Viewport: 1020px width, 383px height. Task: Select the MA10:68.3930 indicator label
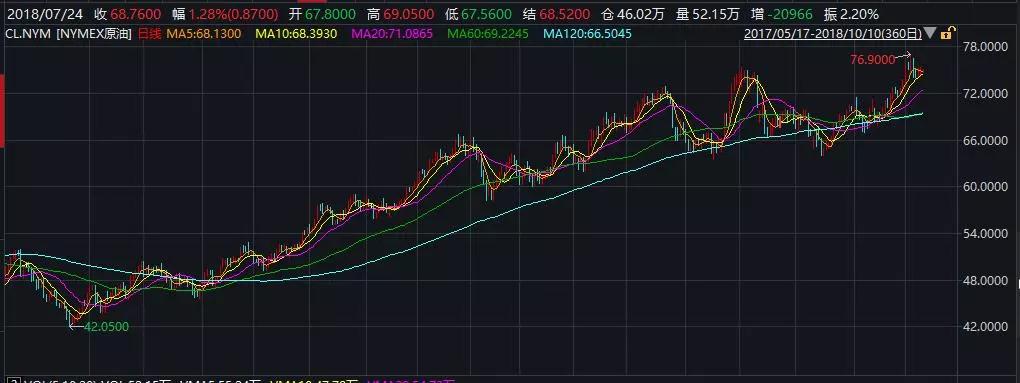[x=297, y=34]
